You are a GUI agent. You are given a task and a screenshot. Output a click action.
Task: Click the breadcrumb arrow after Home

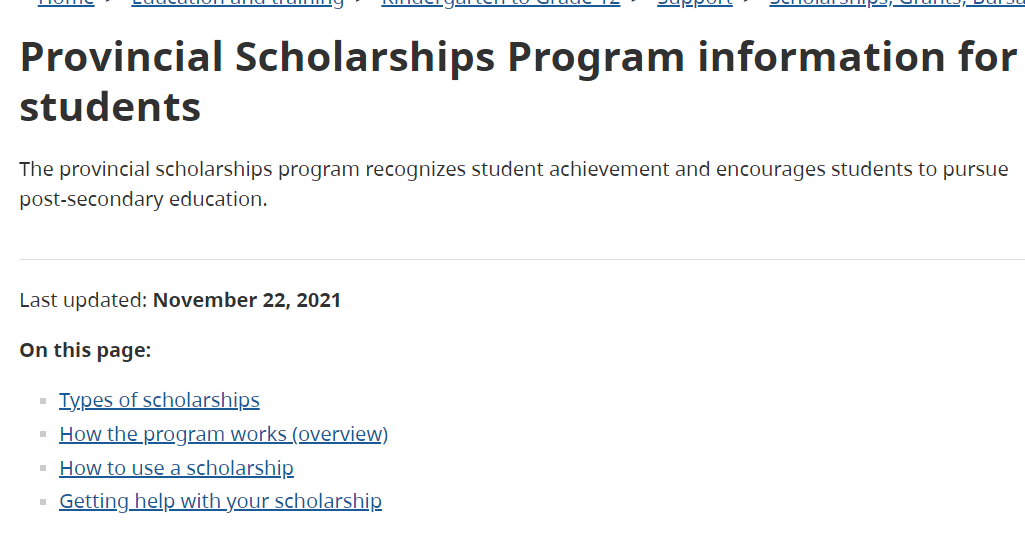point(111,3)
